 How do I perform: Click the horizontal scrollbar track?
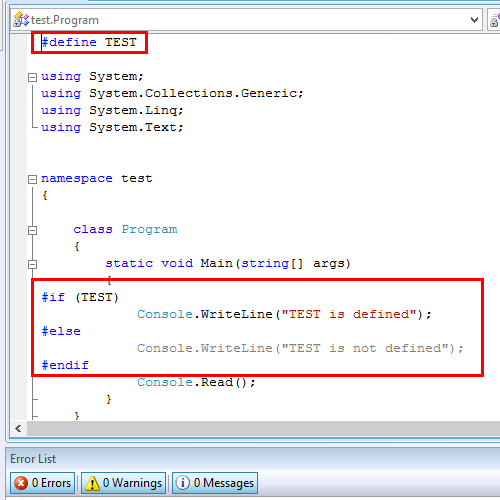263,428
